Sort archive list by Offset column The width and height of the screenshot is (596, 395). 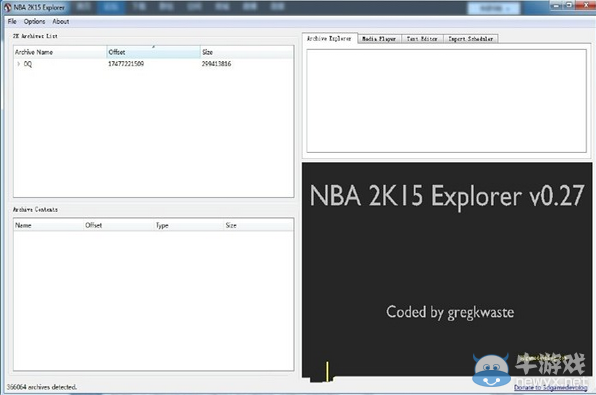coord(154,52)
